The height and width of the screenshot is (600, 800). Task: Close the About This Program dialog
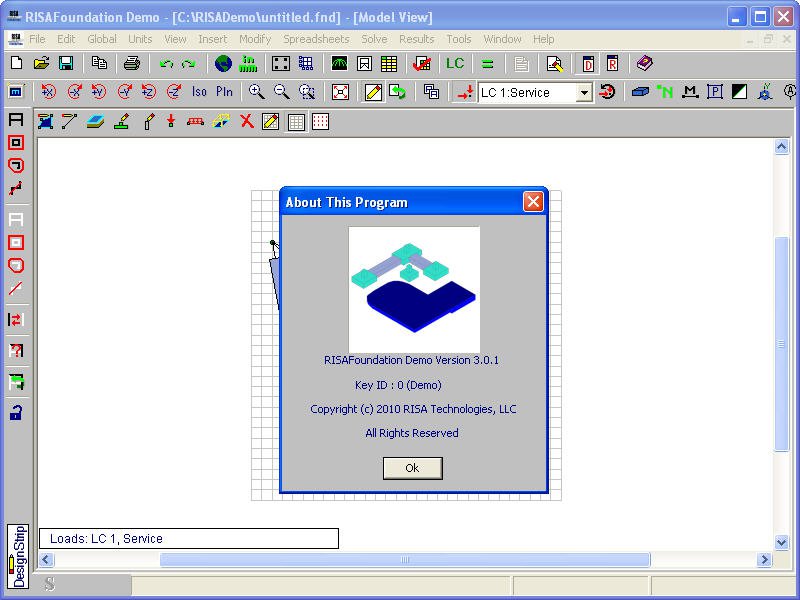533,202
